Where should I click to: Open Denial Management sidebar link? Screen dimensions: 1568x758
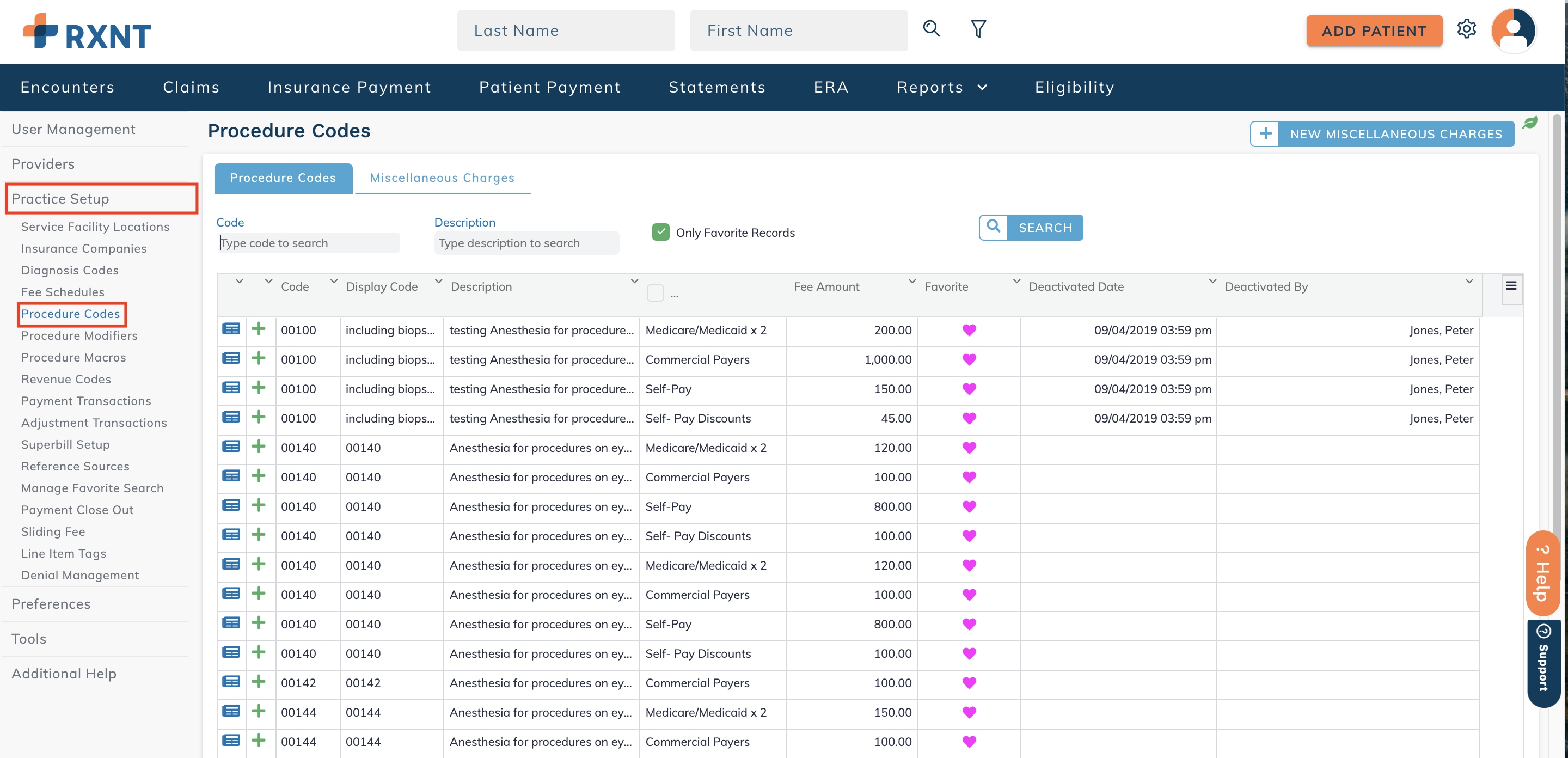click(x=79, y=576)
